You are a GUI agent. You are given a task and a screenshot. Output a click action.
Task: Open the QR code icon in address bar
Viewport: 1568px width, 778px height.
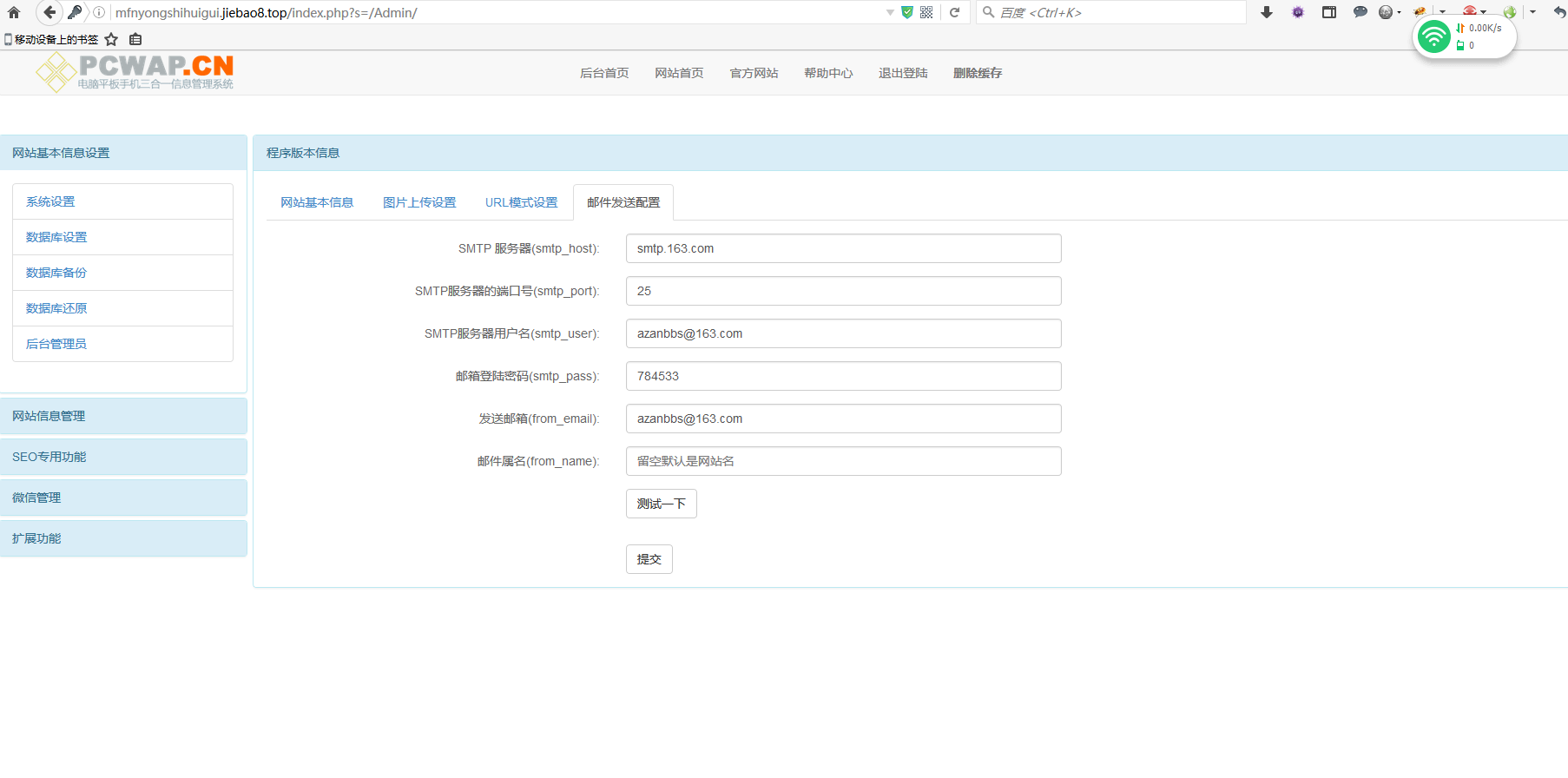(926, 12)
